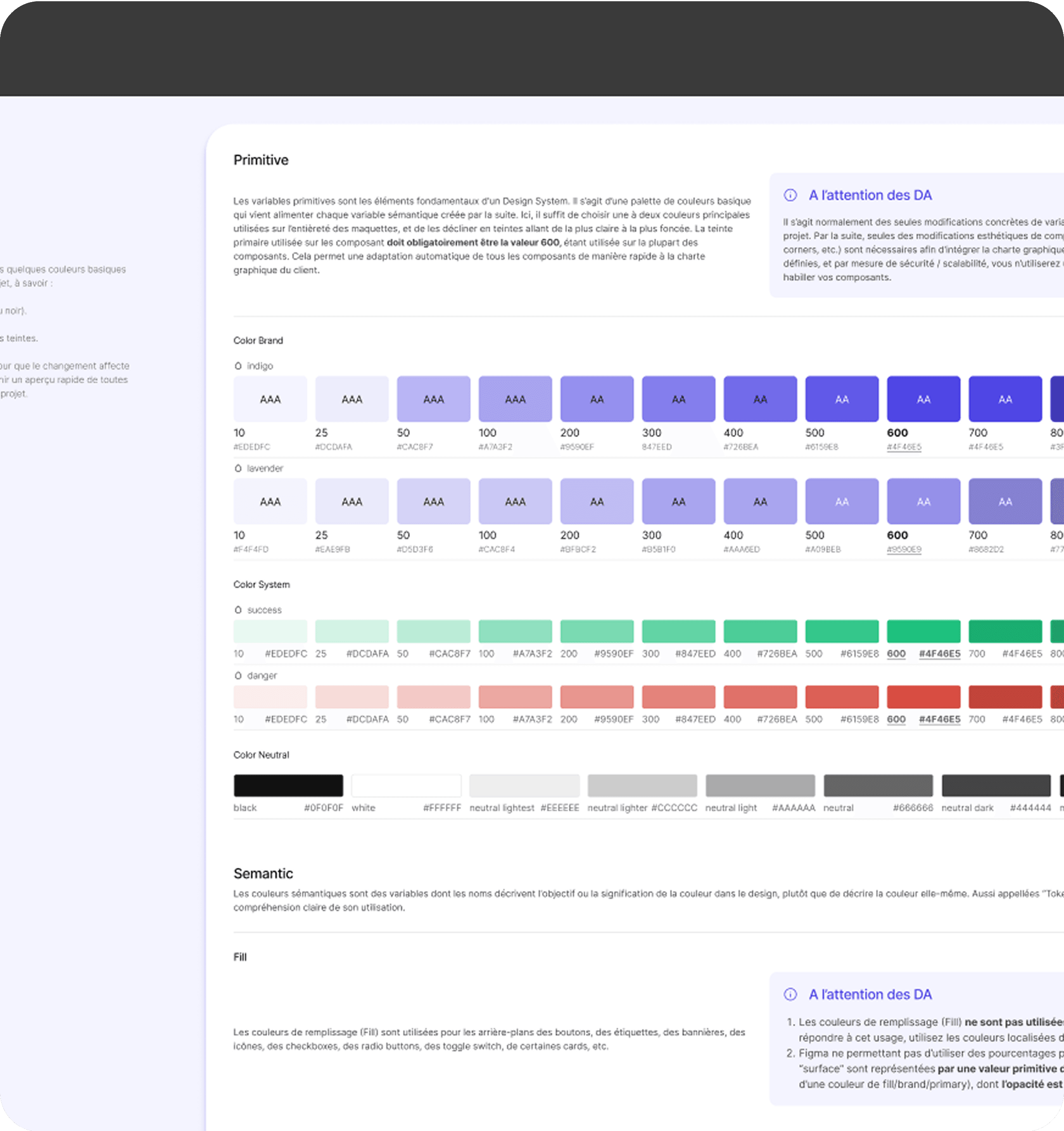Click underlined #9590E9 hex under lavender 600
Viewport: 1064px width, 1131px height.
click(904, 550)
